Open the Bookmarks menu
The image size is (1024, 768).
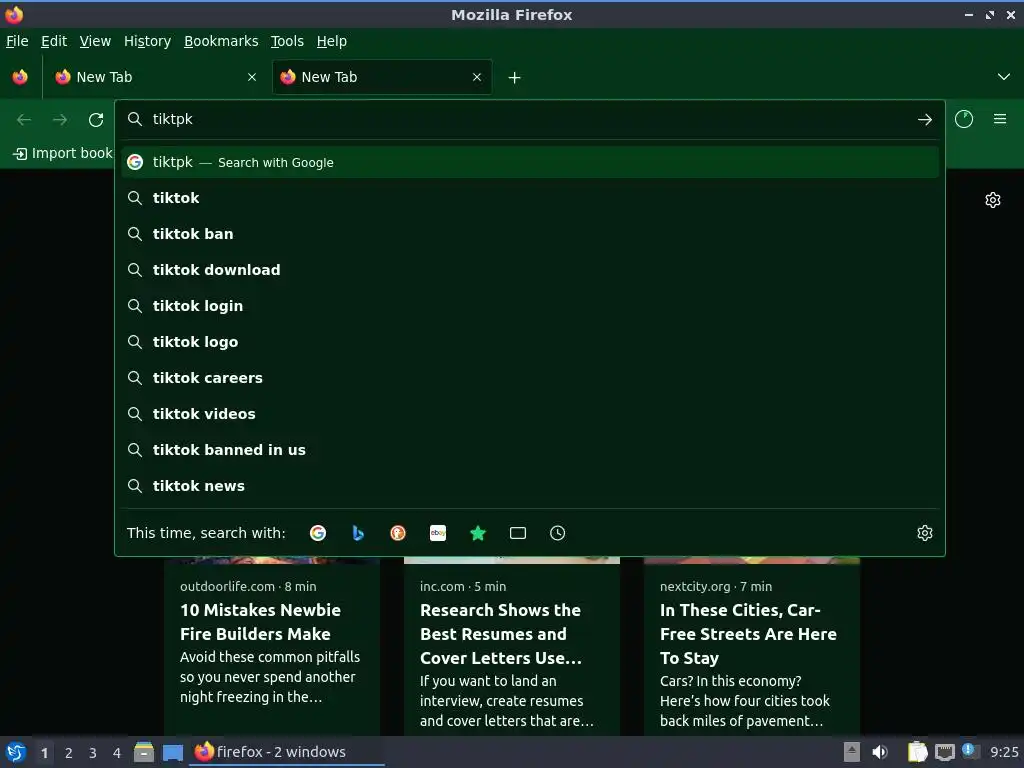[221, 41]
